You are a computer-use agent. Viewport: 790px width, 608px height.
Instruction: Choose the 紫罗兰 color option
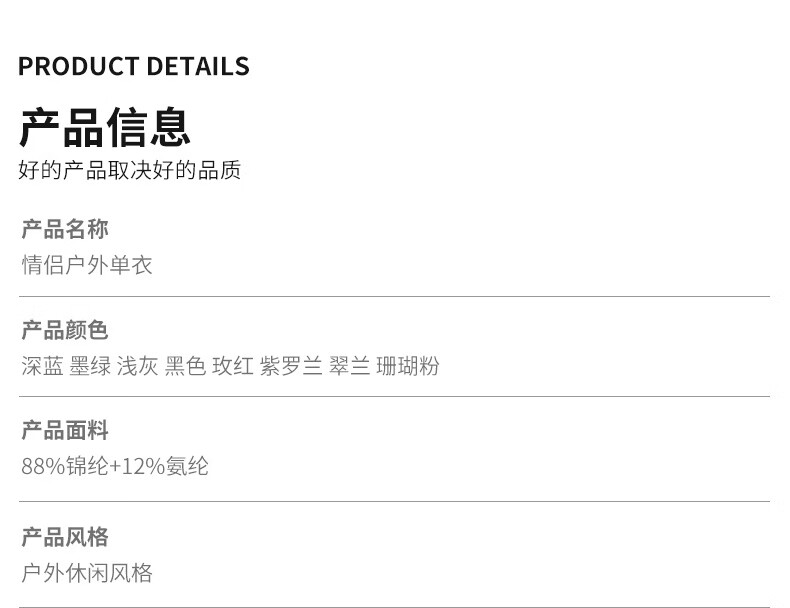coord(291,366)
